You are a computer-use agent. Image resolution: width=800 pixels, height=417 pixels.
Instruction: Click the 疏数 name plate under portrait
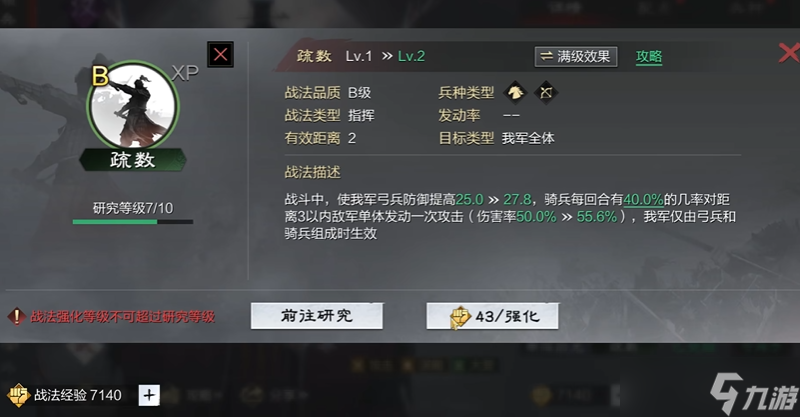click(x=133, y=160)
